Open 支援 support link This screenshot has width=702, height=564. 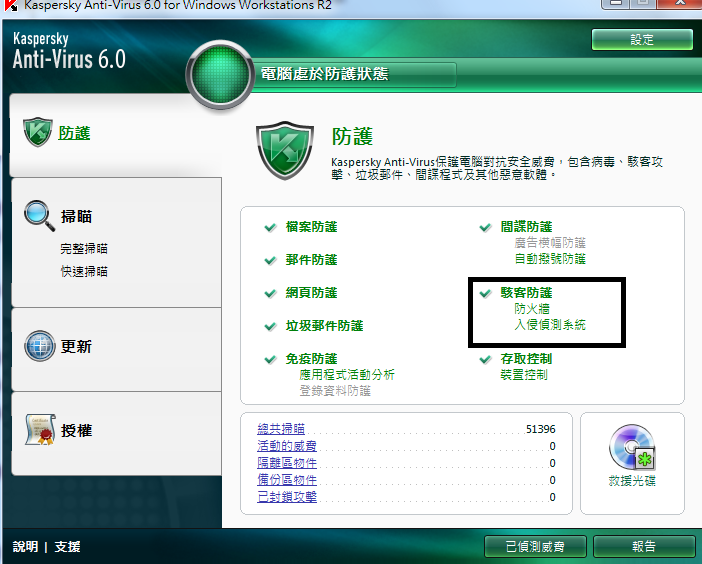pos(67,547)
